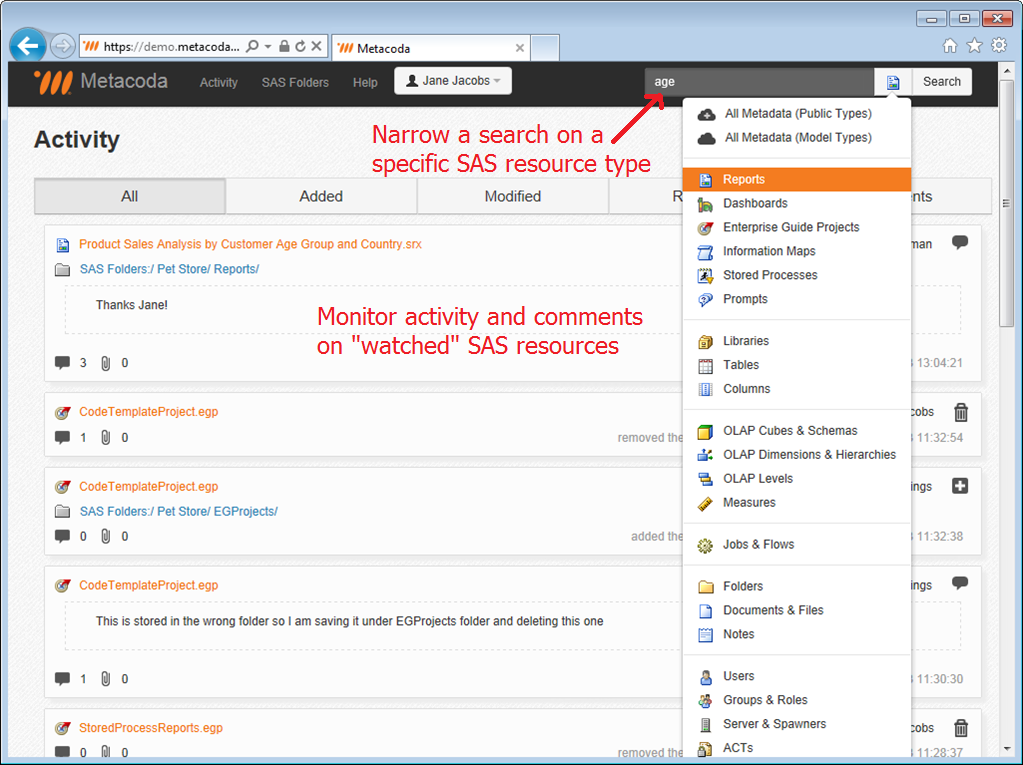1023x765 pixels.
Task: Click the trash icon on the 11:32:54 CodeTemplateProject entry
Action: pos(961,413)
